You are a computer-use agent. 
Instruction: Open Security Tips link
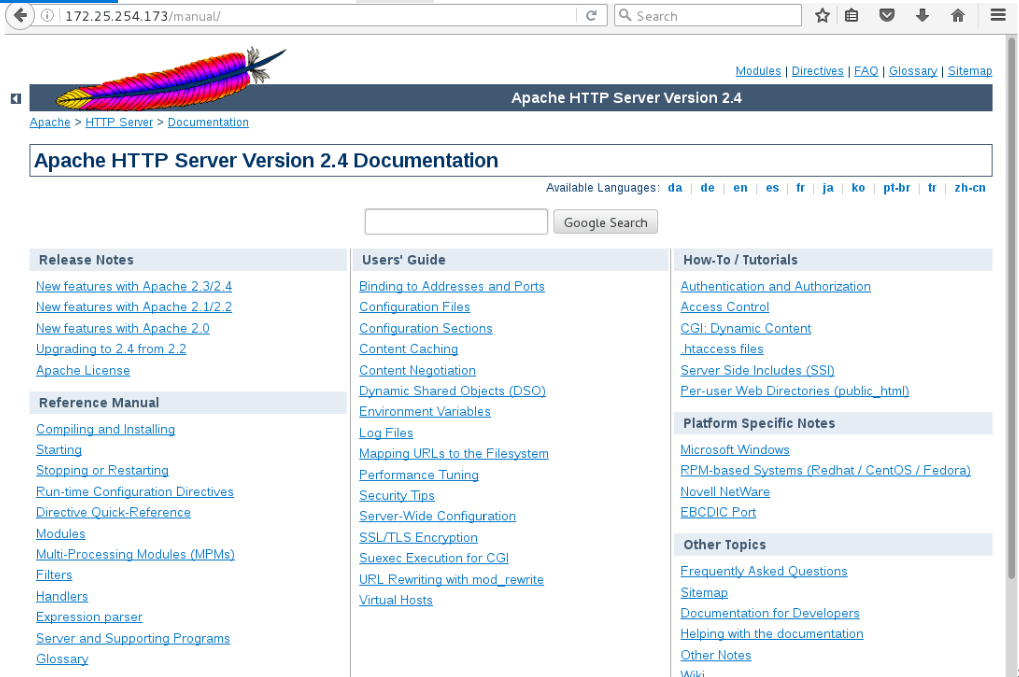pos(396,496)
